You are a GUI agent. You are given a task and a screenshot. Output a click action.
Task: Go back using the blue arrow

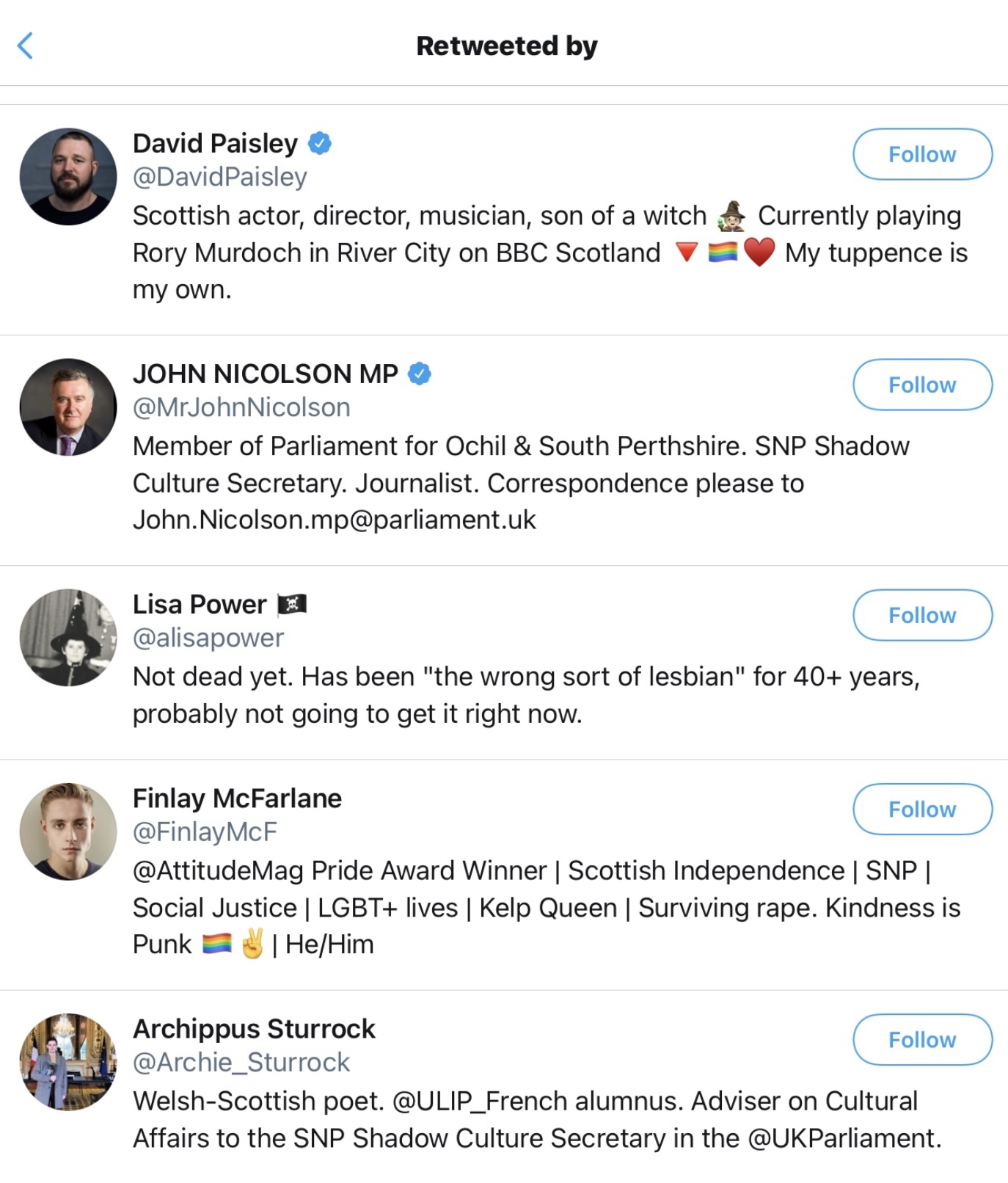(x=26, y=45)
